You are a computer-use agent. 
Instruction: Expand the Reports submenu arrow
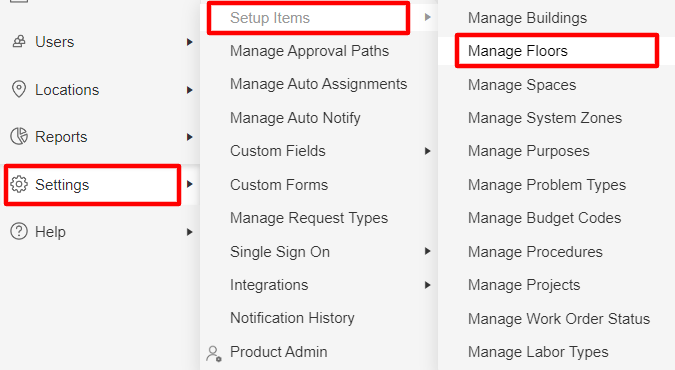(189, 137)
